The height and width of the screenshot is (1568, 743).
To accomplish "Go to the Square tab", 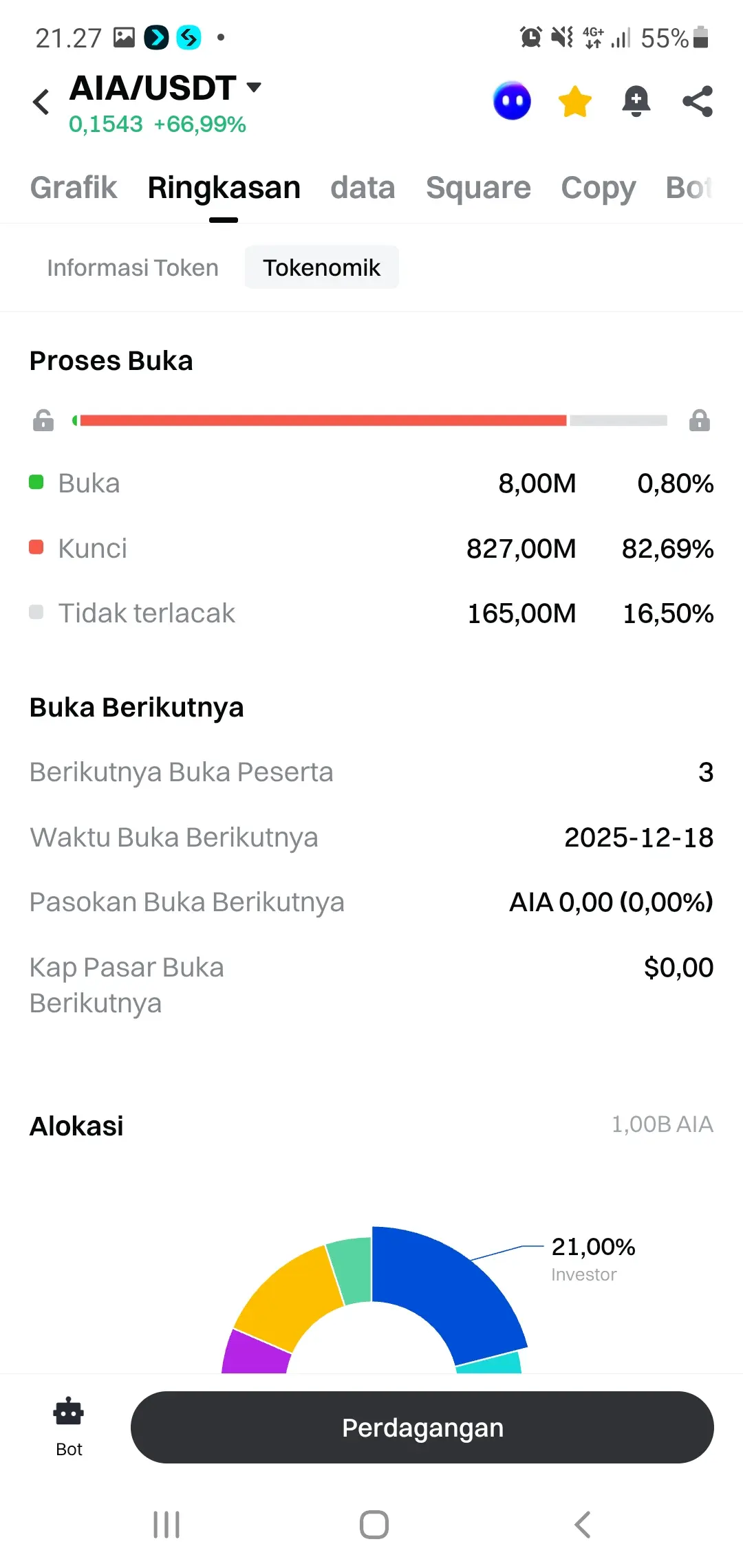I will [478, 188].
